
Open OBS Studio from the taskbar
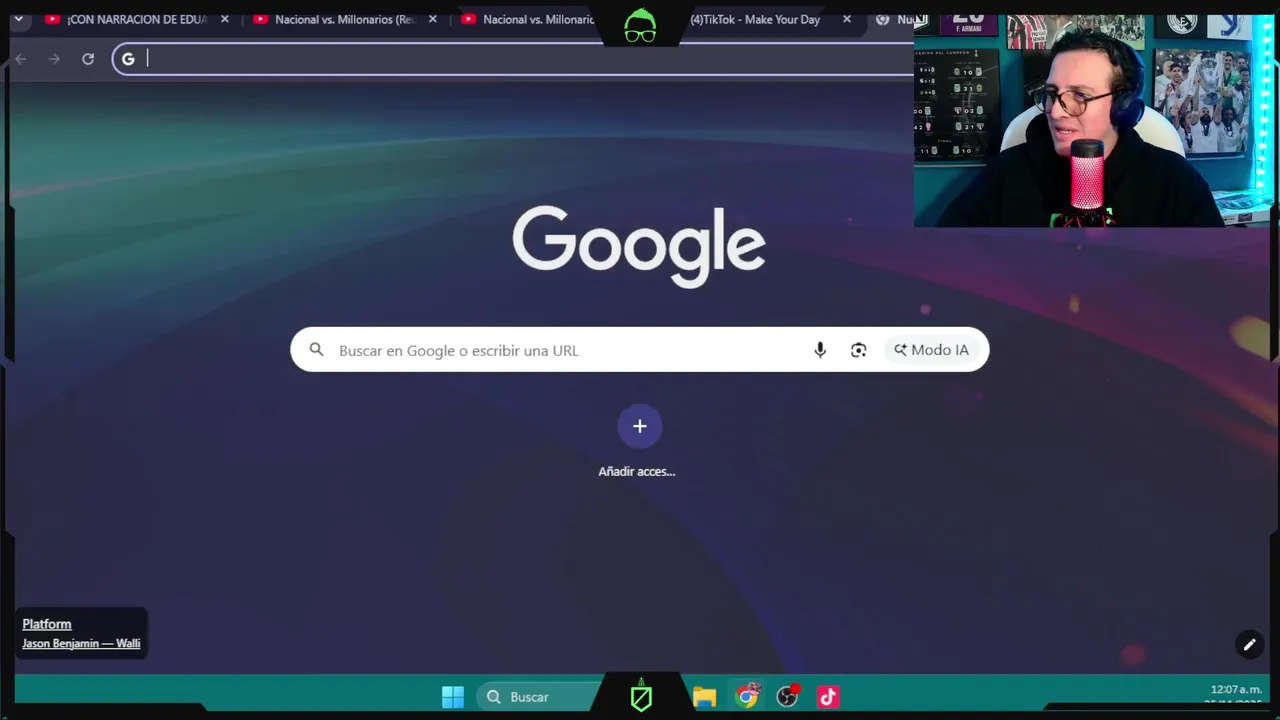[788, 697]
